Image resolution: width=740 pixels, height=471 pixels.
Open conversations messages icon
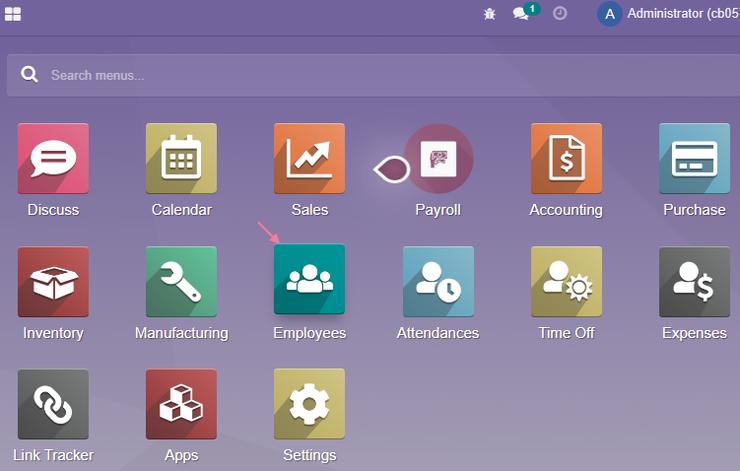[x=521, y=14]
